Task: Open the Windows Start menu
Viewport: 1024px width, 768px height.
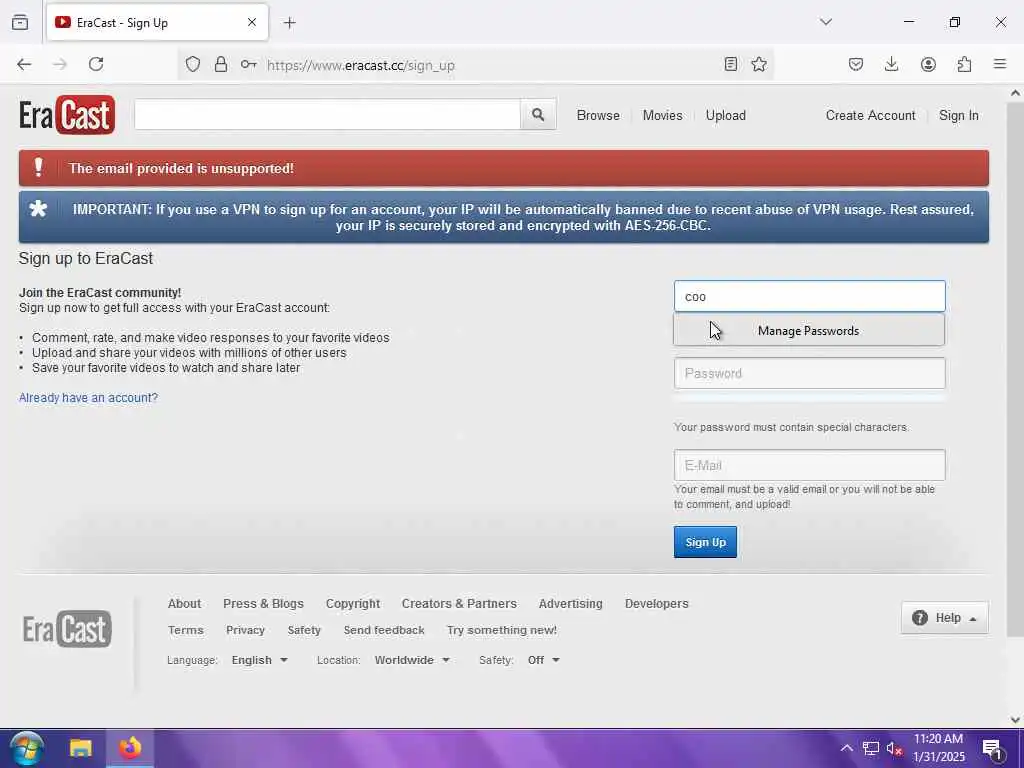Action: point(27,748)
